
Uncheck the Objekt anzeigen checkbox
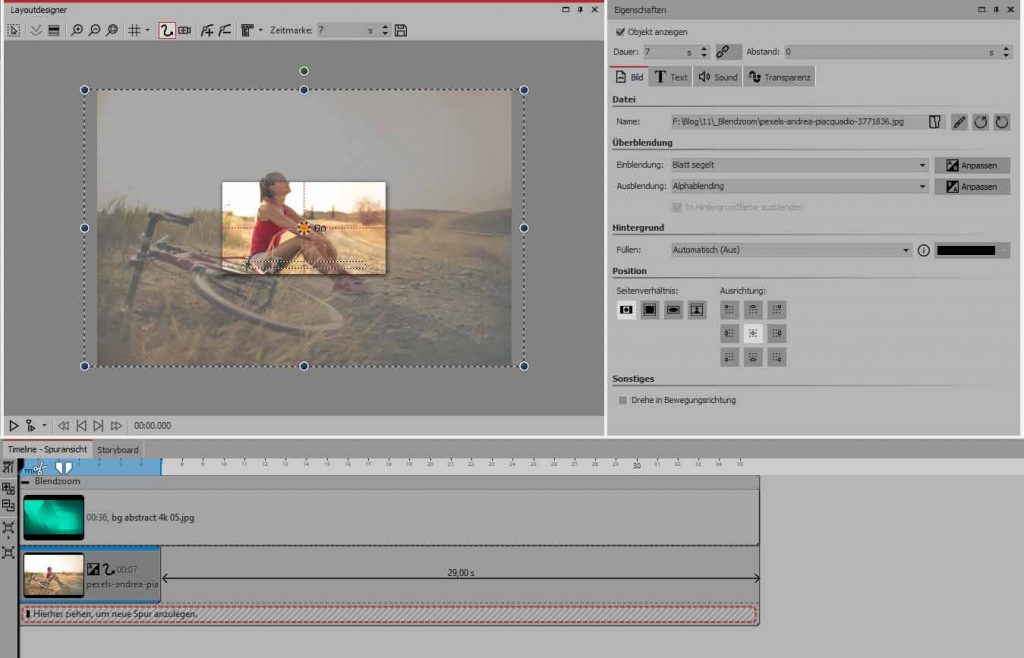tap(620, 32)
